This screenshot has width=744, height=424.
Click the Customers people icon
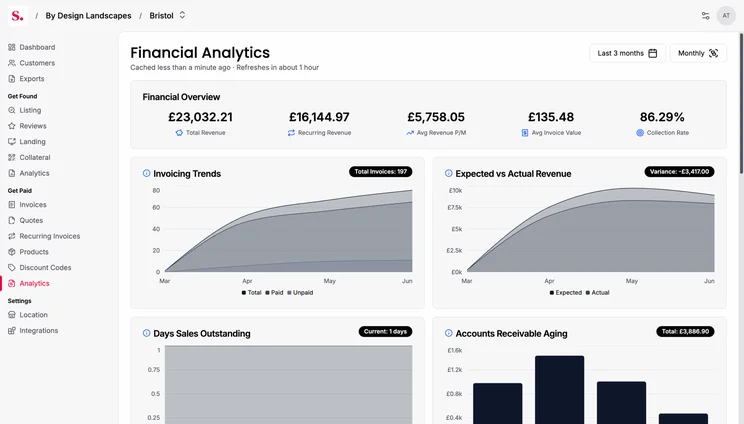click(x=12, y=63)
